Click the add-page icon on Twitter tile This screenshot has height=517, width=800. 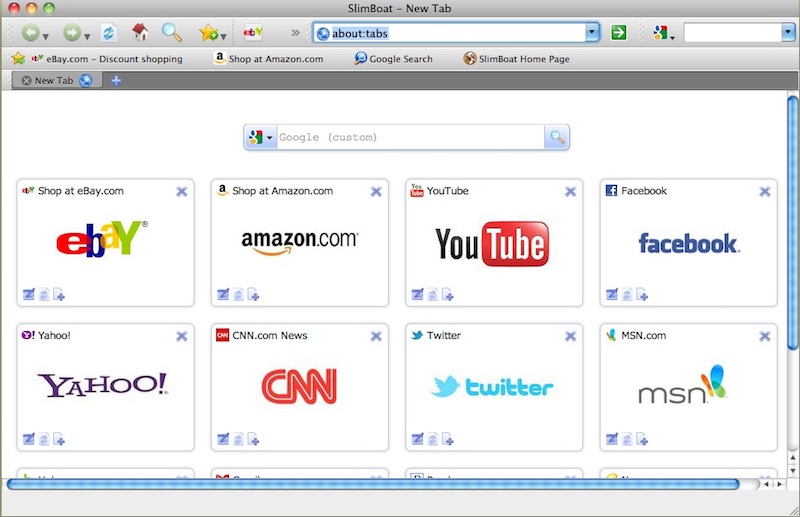pos(449,438)
